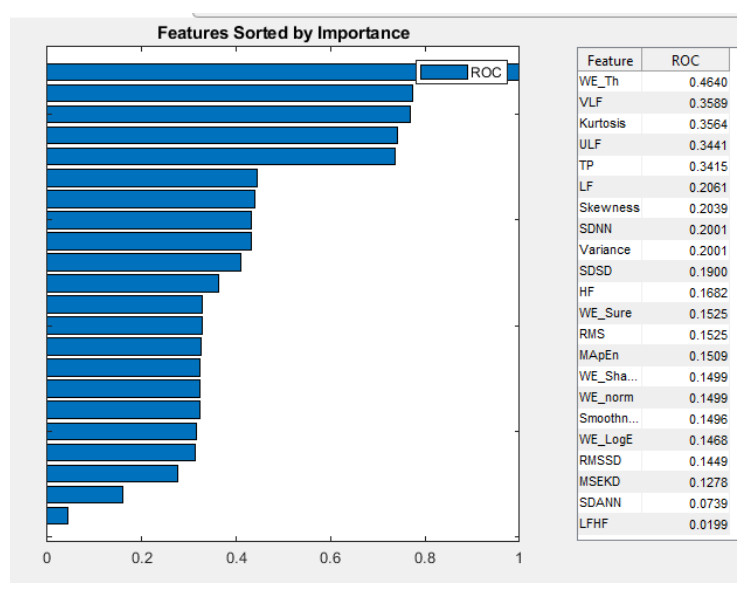Click the shortest bottom bar in chart
Image resolution: width=748 pixels, height=590 pixels.
tap(57, 516)
